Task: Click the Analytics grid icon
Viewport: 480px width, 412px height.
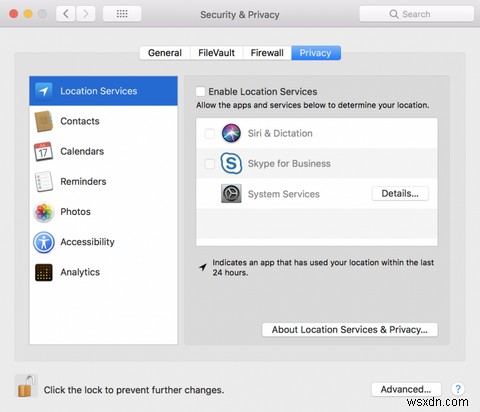Action: pyautogui.click(x=44, y=272)
